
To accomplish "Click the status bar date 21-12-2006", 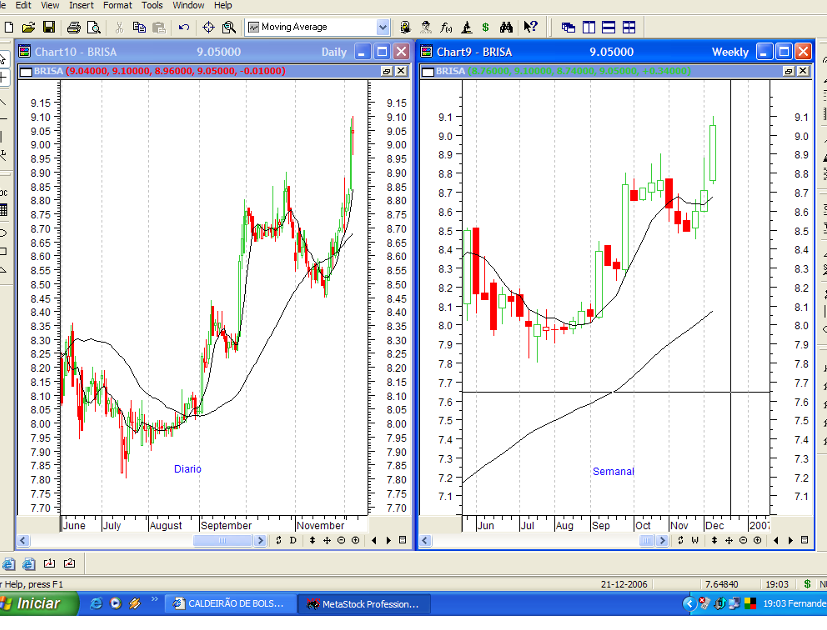I will click(x=624, y=585).
